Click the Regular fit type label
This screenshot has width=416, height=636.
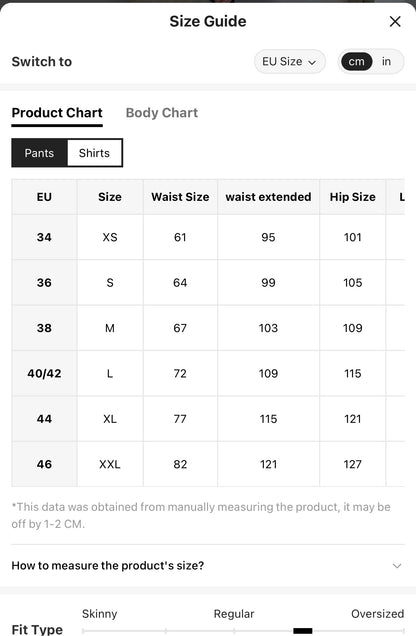click(x=234, y=614)
